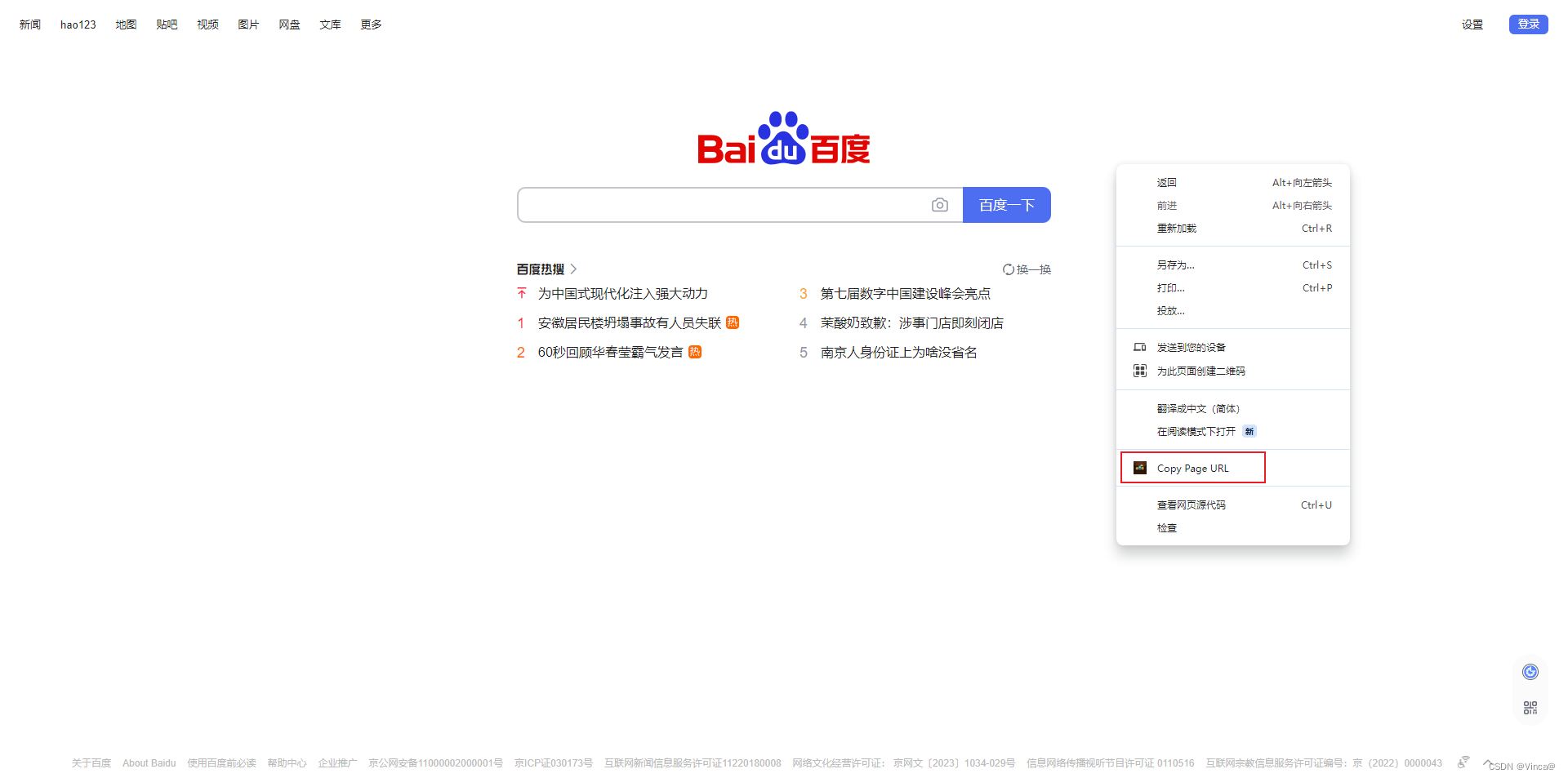Click the 登录 login button

pyautogui.click(x=1529, y=24)
